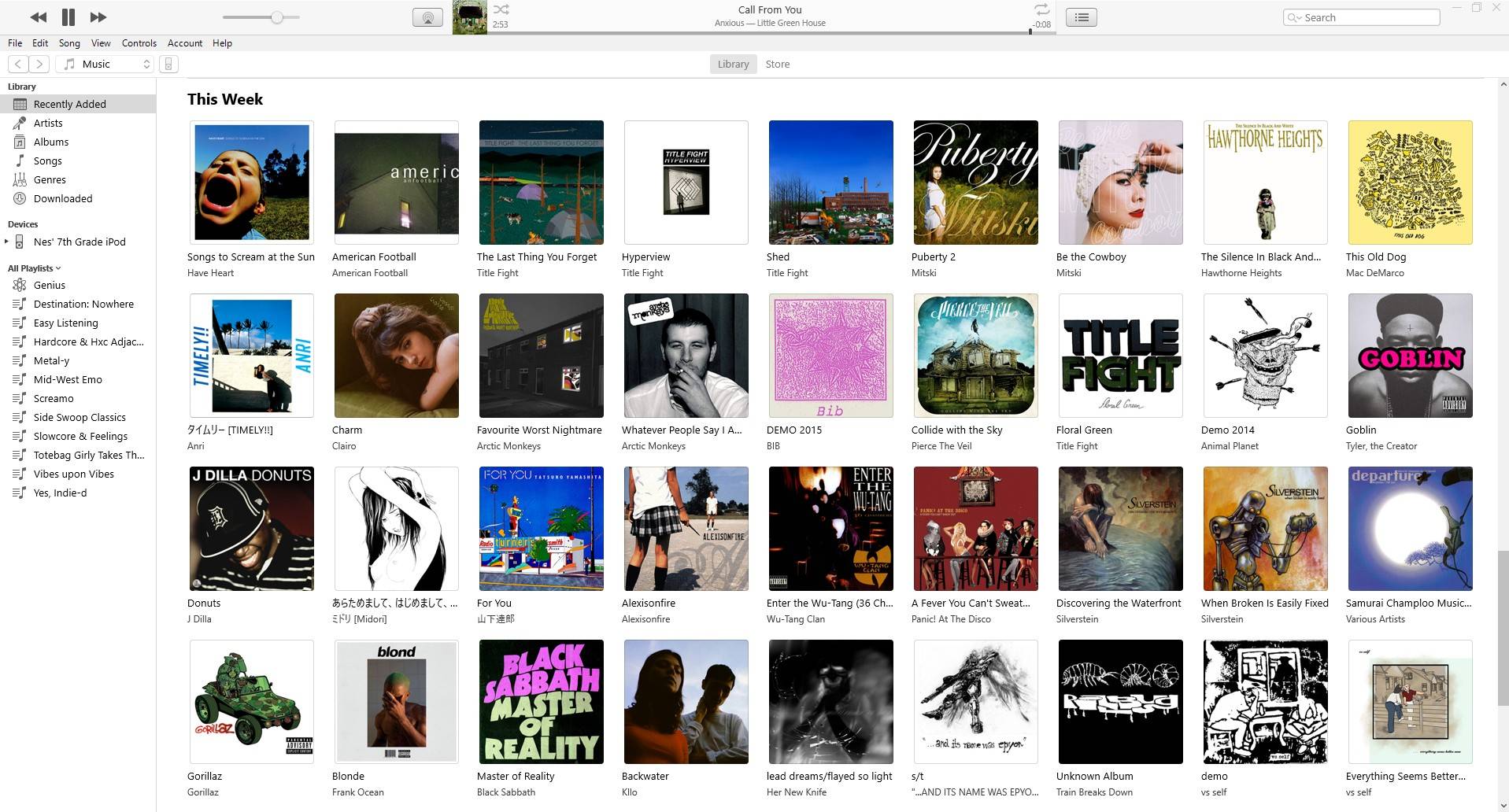
Task: Click the Pierce The Veil artist name
Action: coord(941,446)
